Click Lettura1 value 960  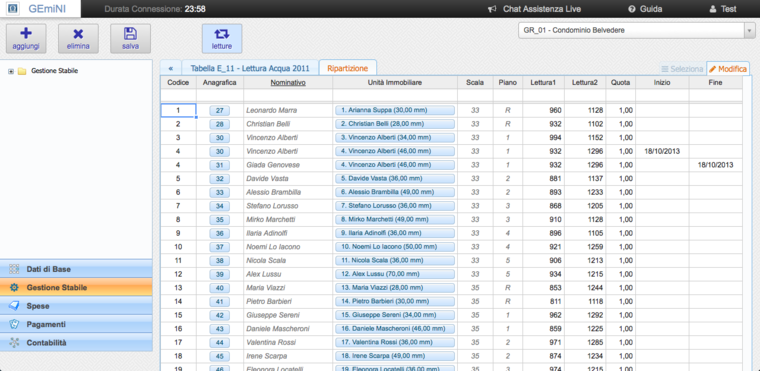555,111
